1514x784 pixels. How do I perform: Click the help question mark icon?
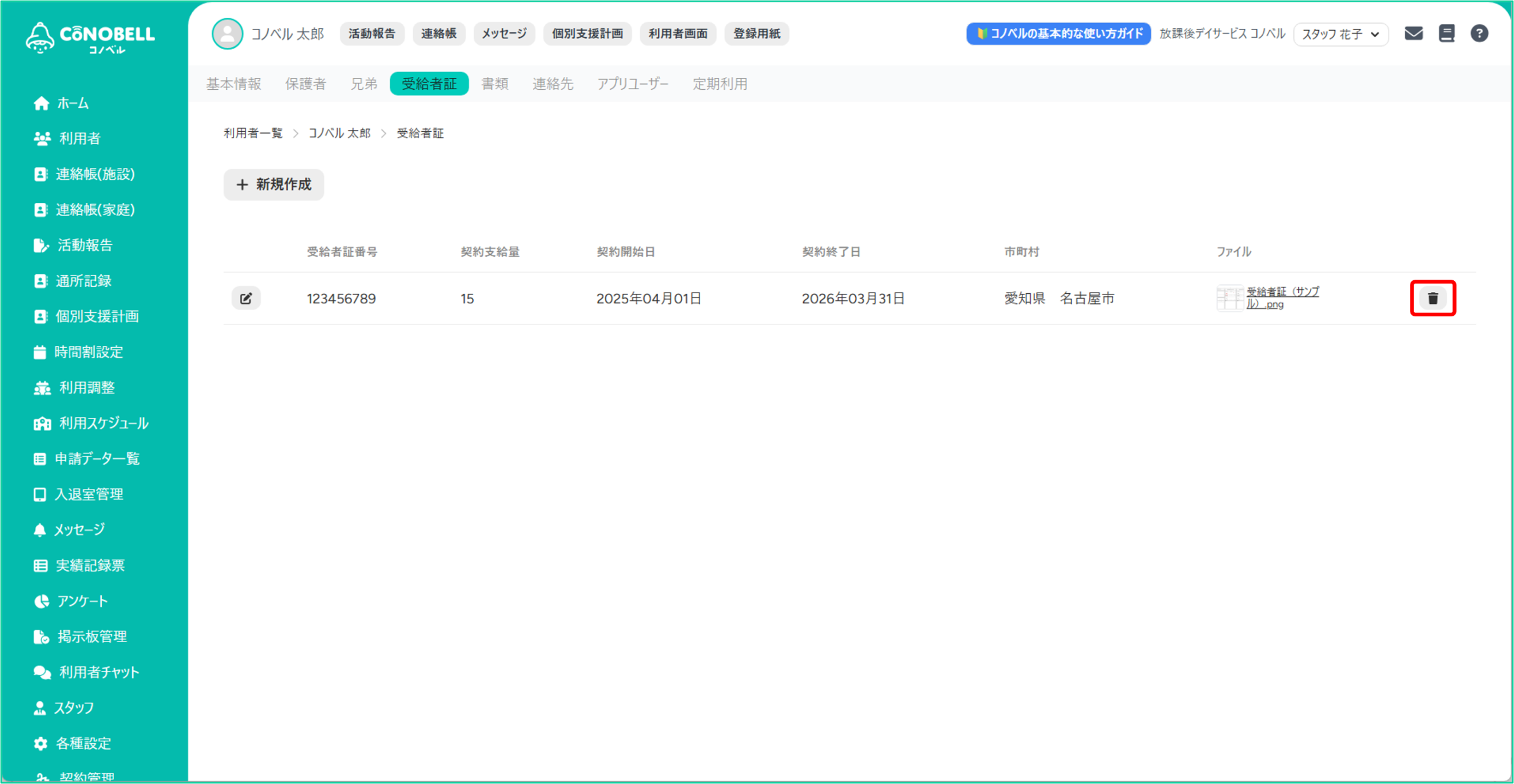[x=1479, y=34]
